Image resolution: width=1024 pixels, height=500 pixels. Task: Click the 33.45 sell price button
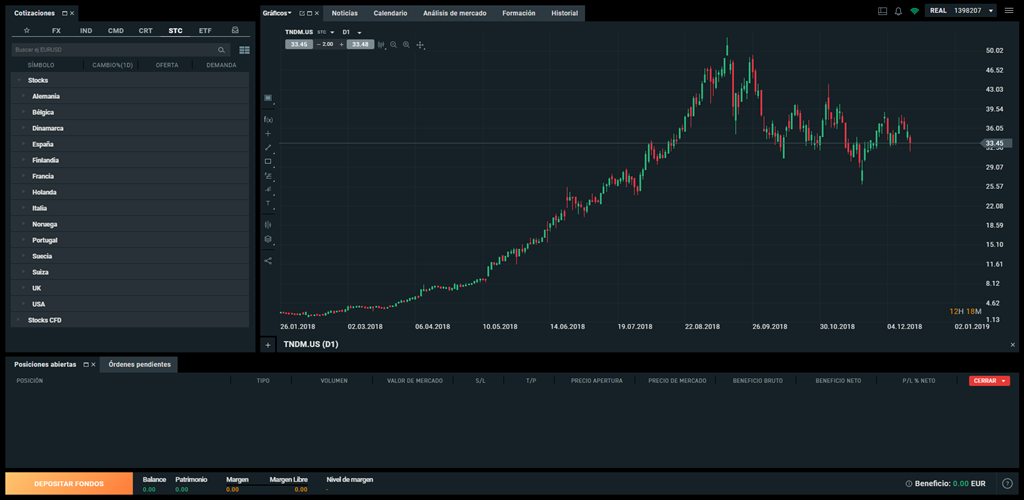tap(298, 44)
